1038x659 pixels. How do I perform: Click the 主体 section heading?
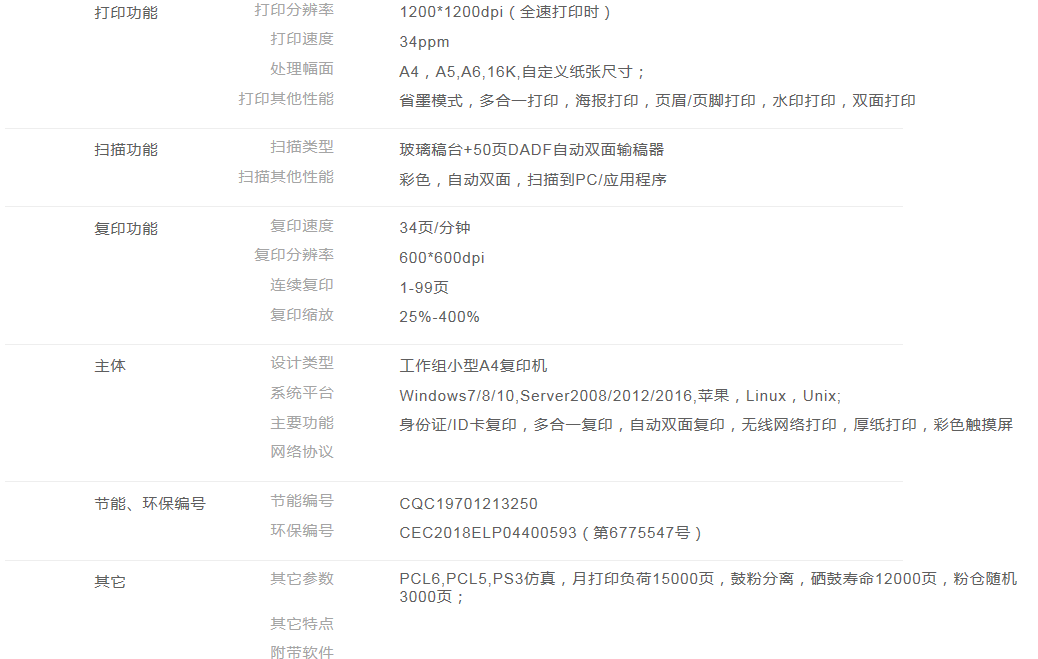click(x=110, y=366)
